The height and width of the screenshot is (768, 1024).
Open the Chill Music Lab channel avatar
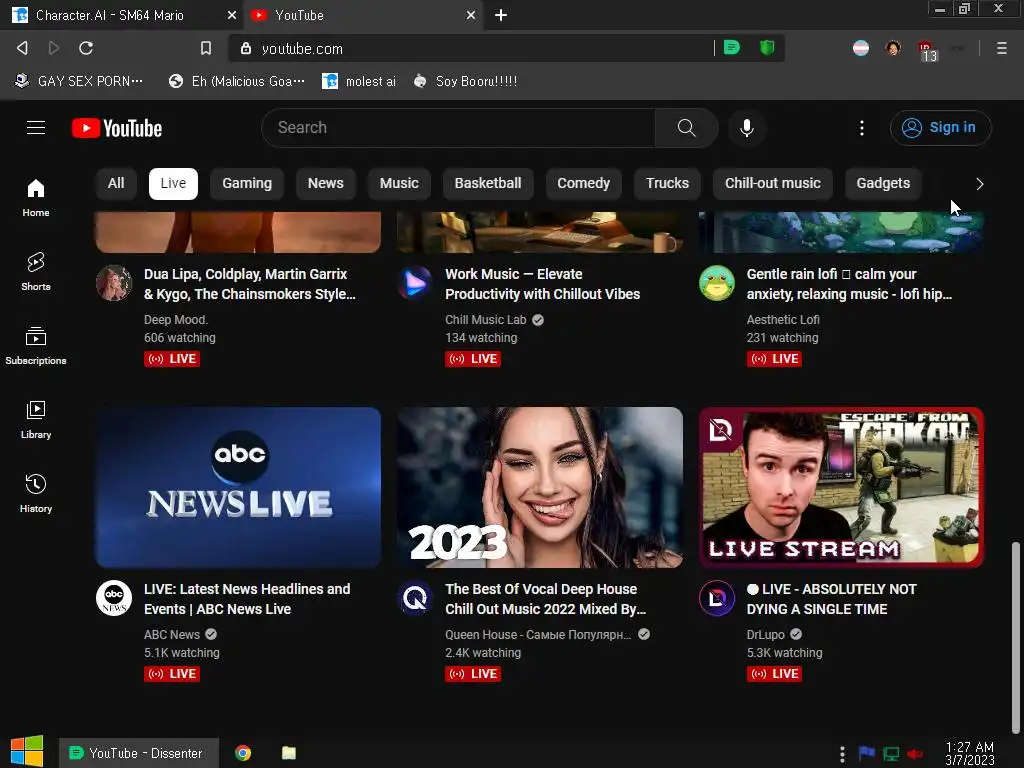click(x=415, y=283)
